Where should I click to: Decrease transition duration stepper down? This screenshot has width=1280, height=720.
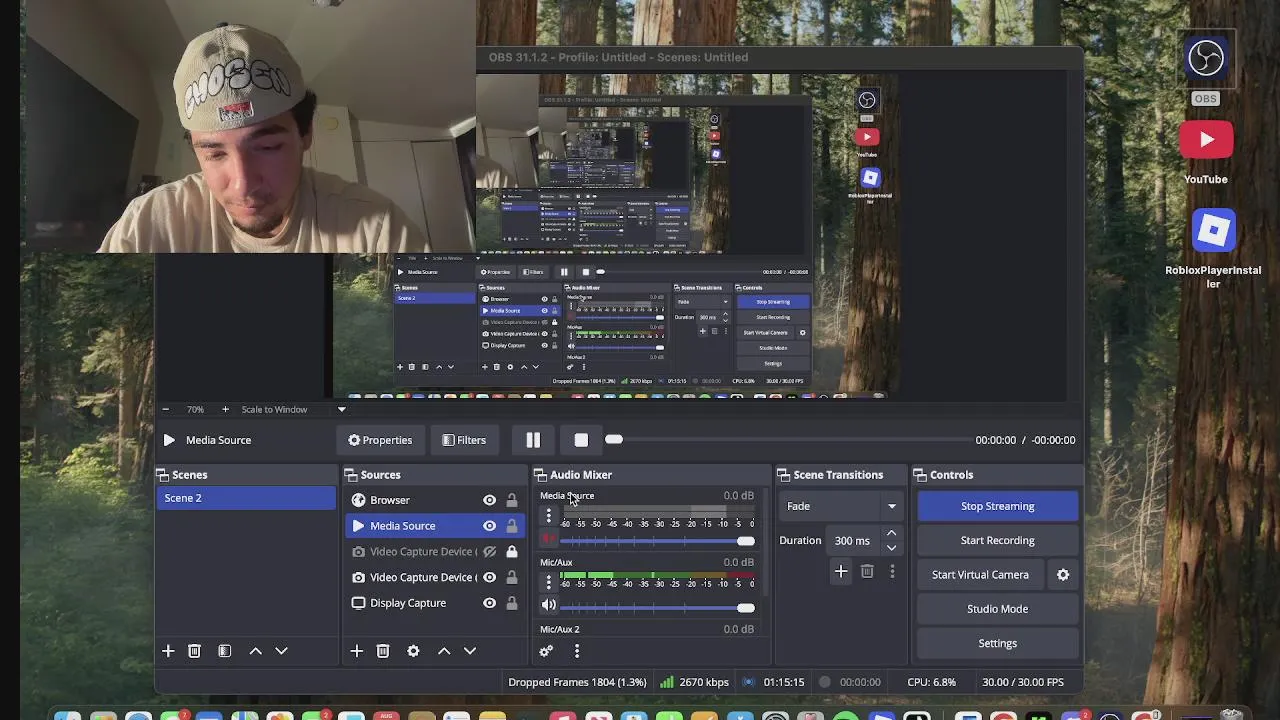coord(892,547)
